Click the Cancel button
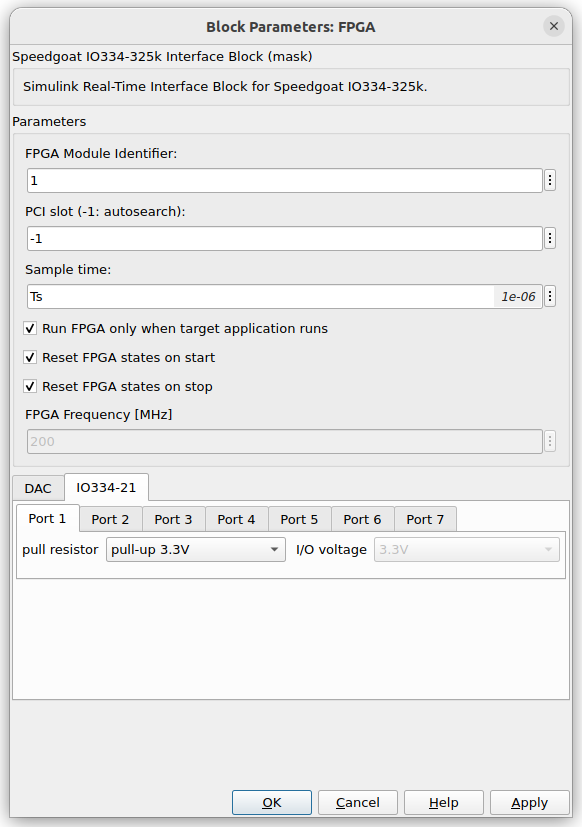582x827 pixels. tap(358, 803)
